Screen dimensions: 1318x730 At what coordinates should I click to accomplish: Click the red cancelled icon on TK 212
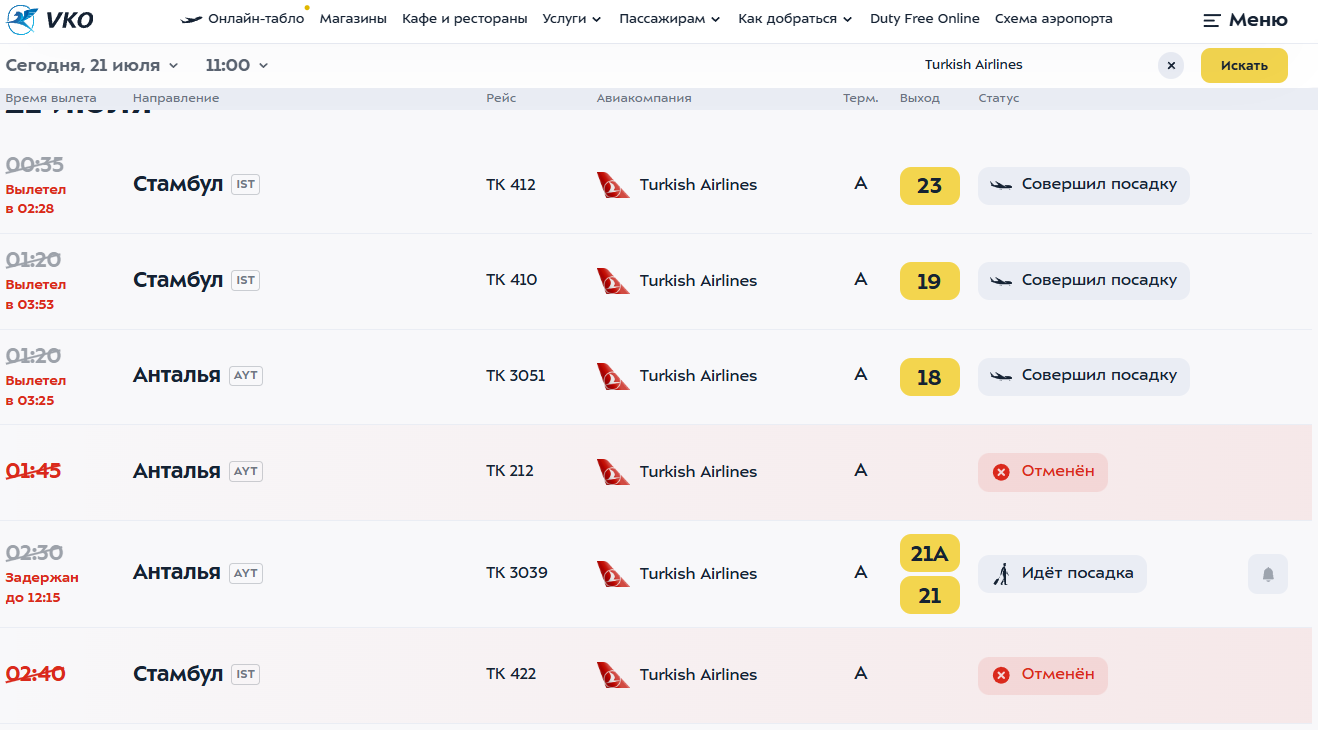coord(1001,472)
